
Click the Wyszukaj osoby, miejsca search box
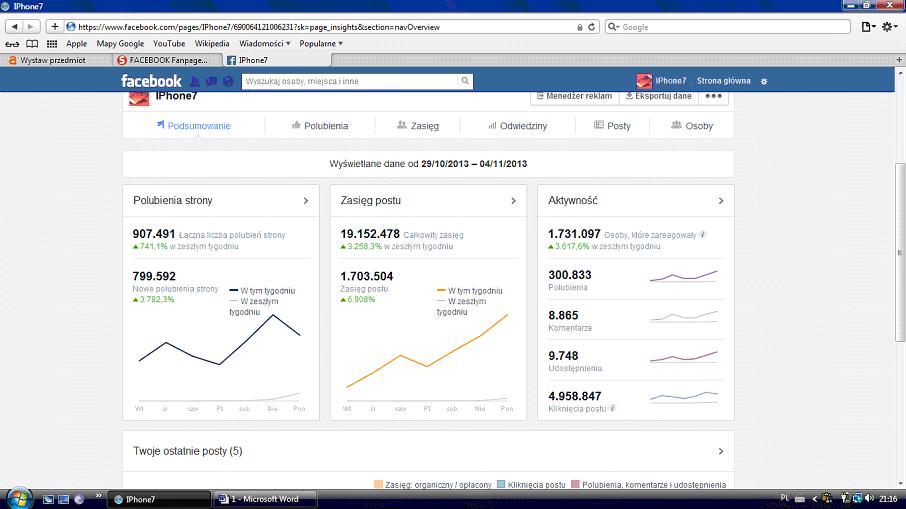[350, 81]
